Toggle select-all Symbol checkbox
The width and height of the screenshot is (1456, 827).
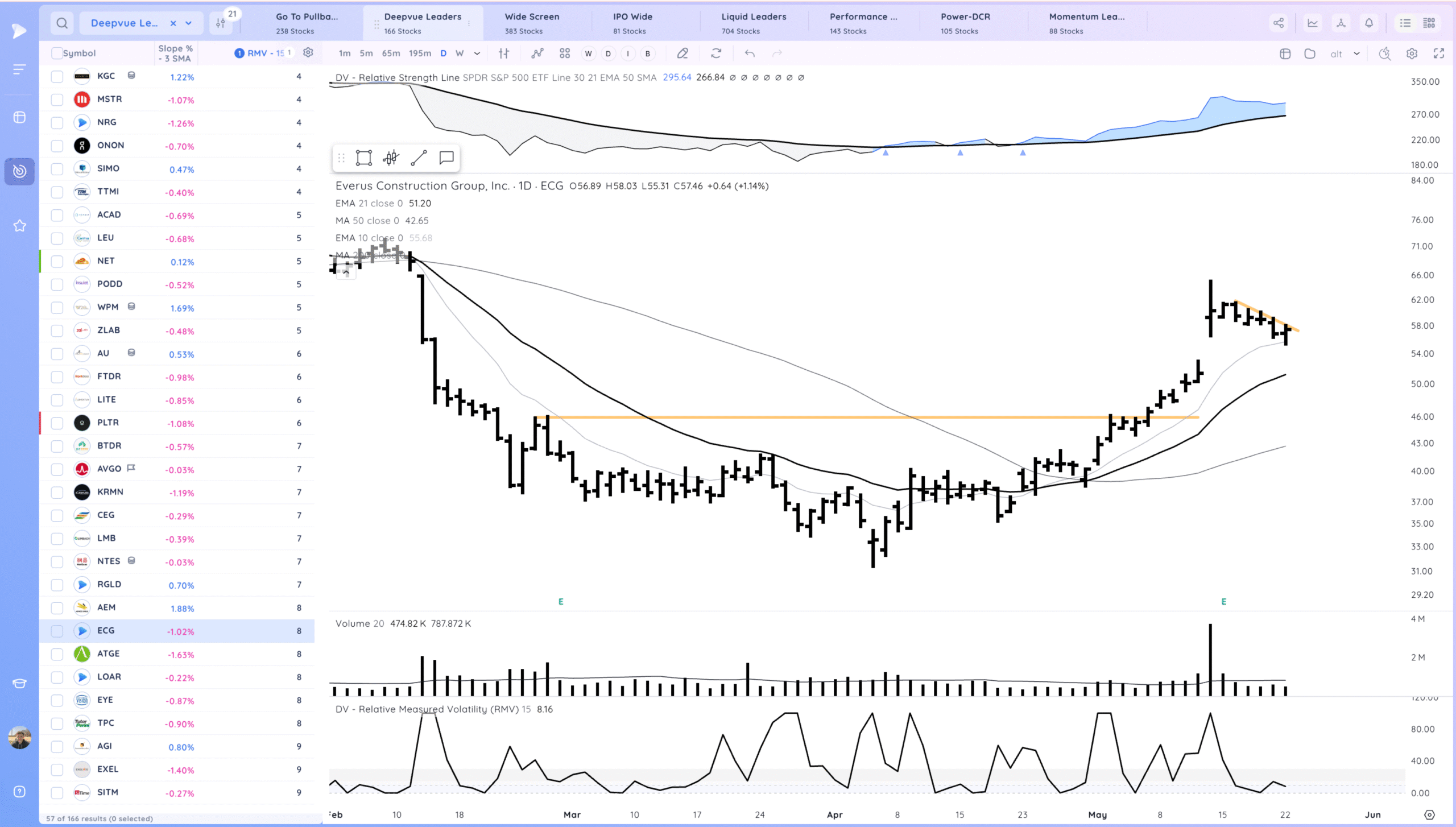[56, 53]
